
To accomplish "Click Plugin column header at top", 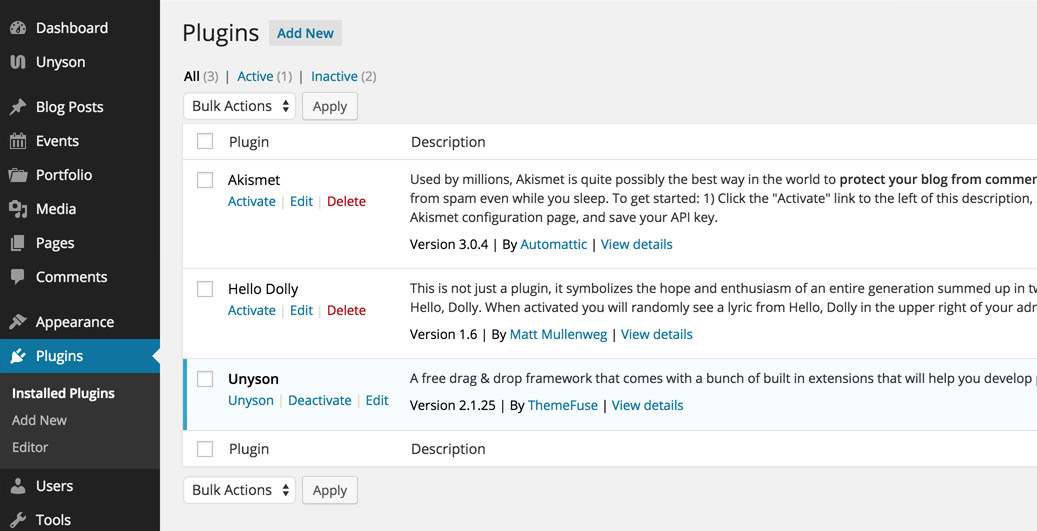I will pyautogui.click(x=249, y=142).
